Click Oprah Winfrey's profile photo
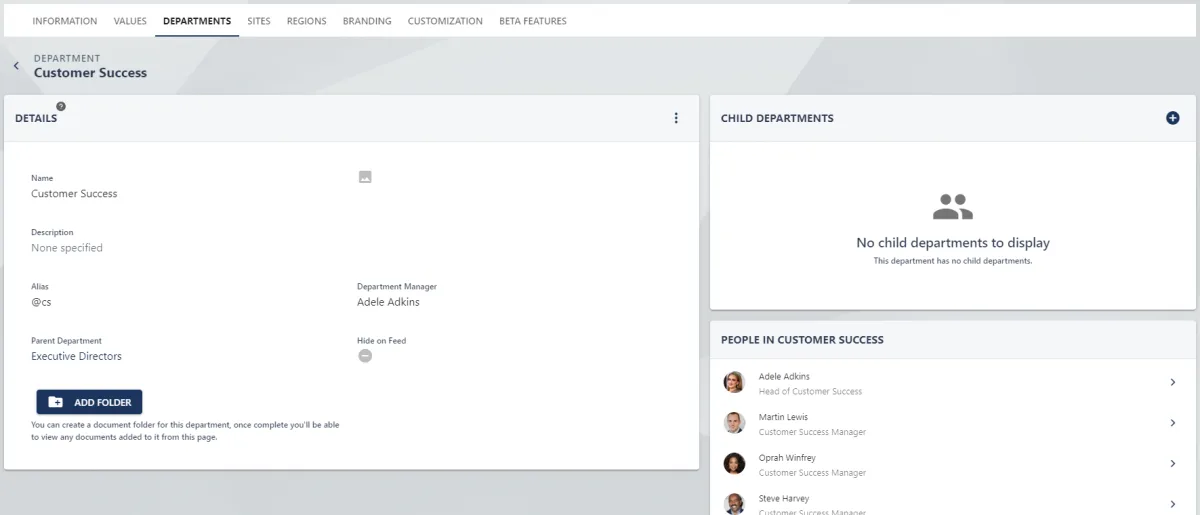This screenshot has width=1200, height=515. (x=734, y=463)
